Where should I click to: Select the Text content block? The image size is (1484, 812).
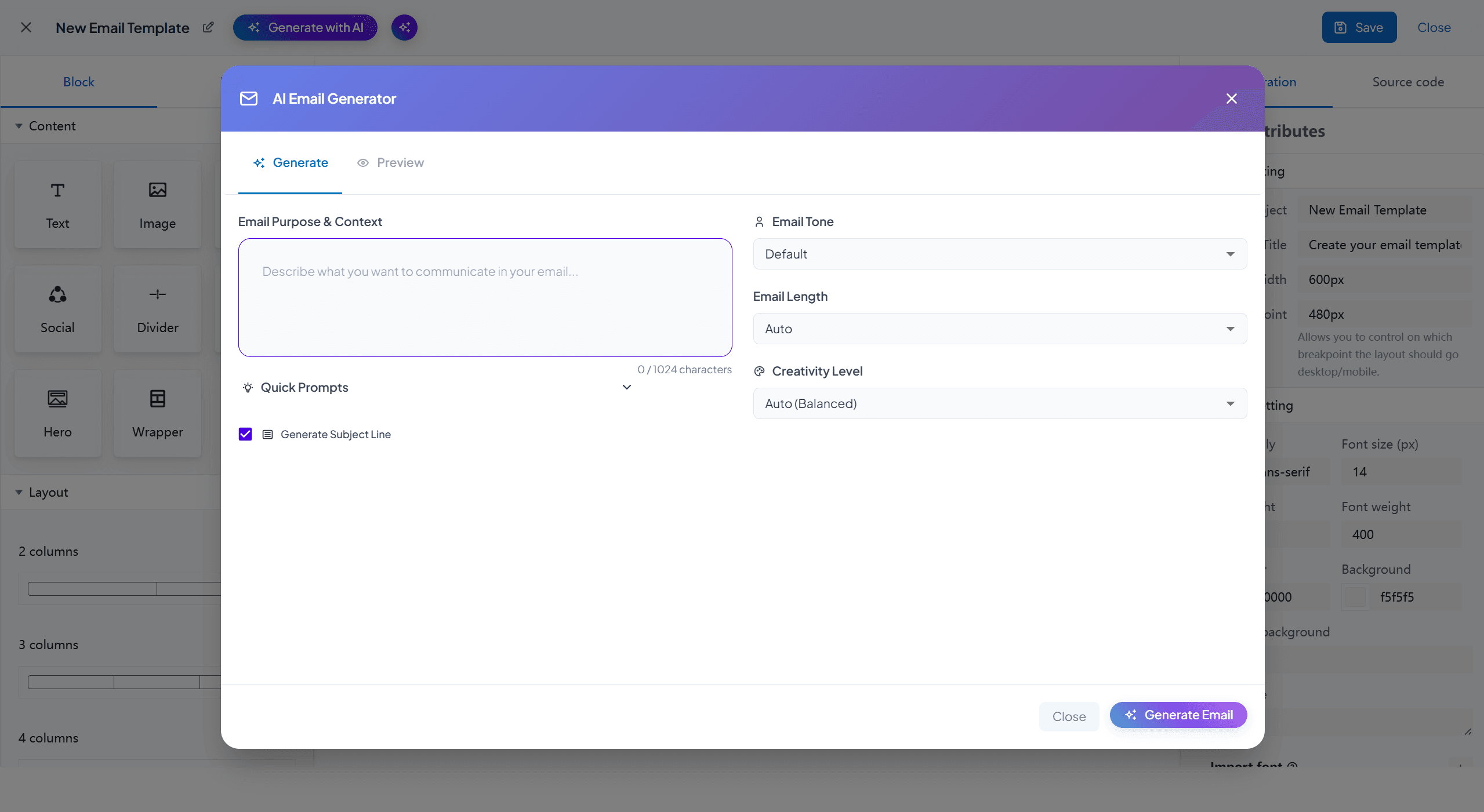57,205
